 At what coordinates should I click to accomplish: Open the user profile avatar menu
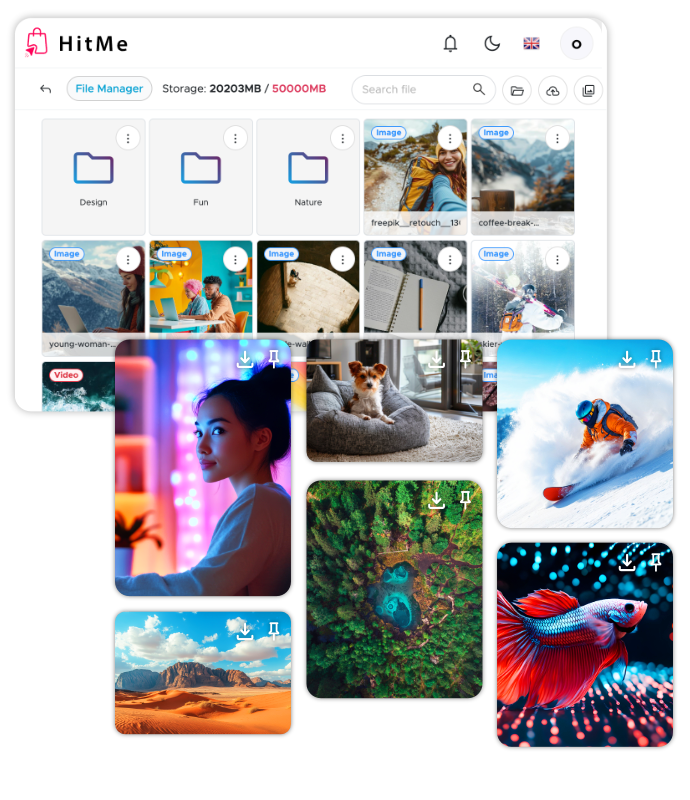pos(576,44)
